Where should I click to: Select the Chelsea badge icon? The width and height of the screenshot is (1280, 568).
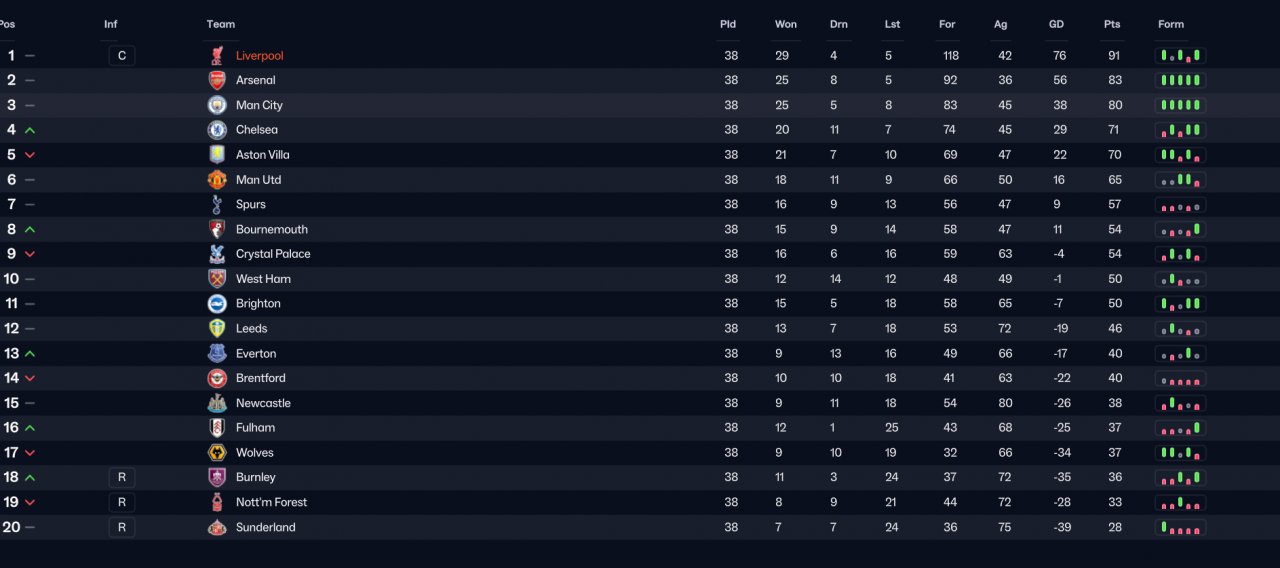coord(217,130)
